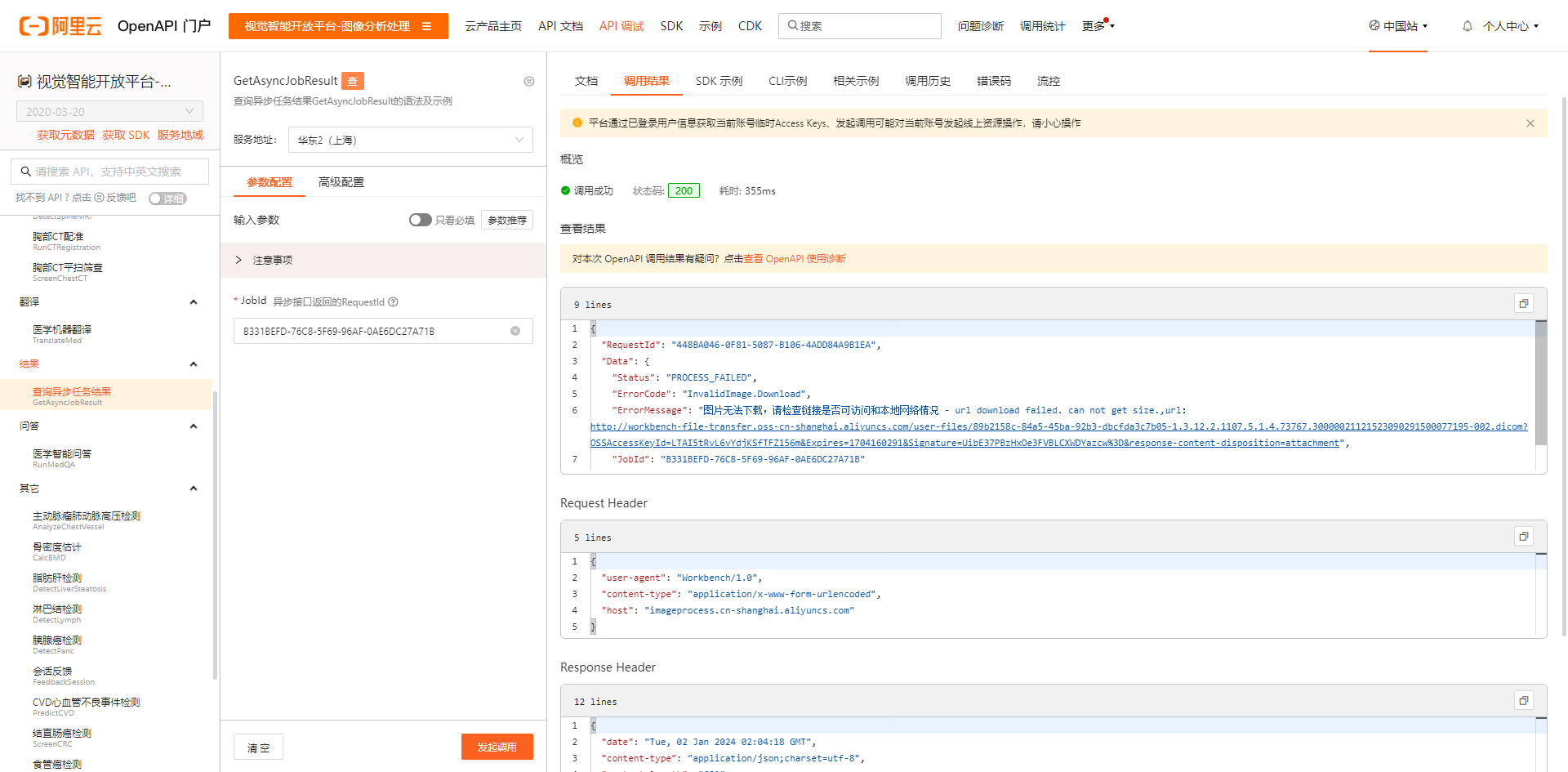Open 问题诊断 in the top bar
Screen dimensions: 1568x772
pyautogui.click(x=981, y=26)
